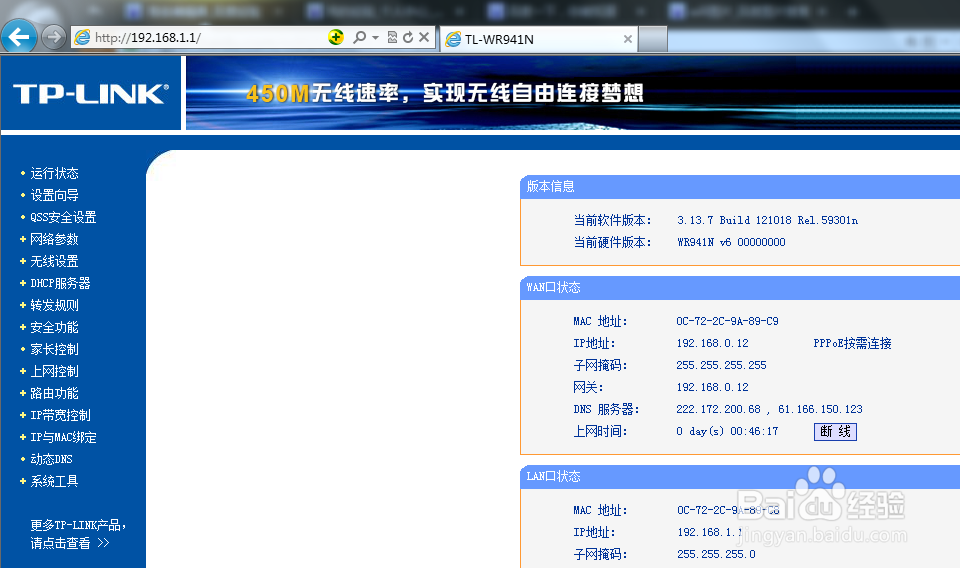Screen dimensions: 960x568
Task: Click the browser Back arrow button
Action: [x=19, y=37]
